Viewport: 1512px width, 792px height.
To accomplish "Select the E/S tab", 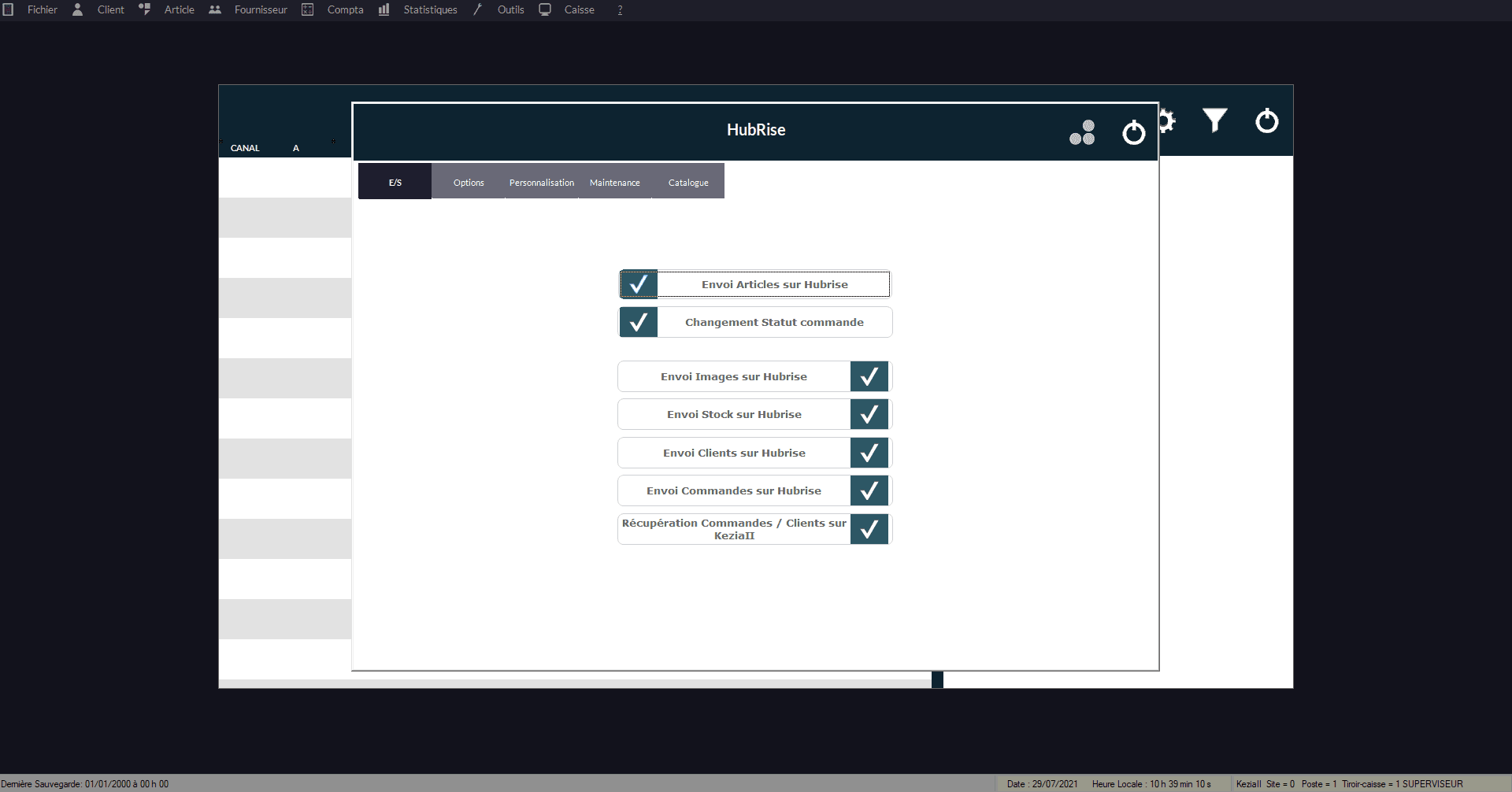I will (x=395, y=182).
